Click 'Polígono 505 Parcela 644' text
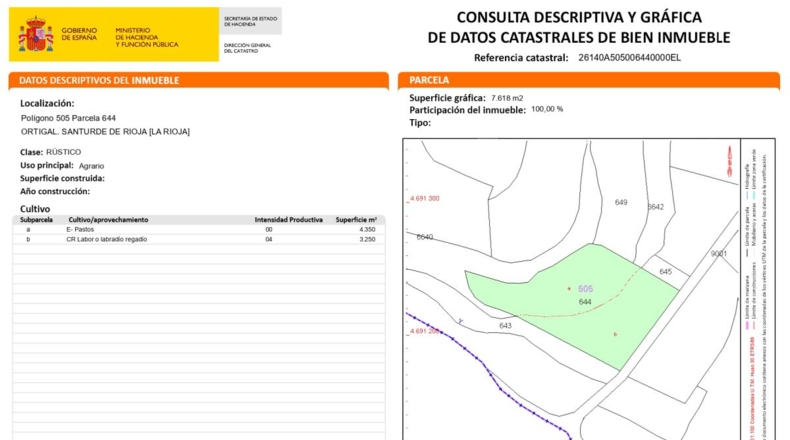Screen dimensions: 790x440 point(69,118)
